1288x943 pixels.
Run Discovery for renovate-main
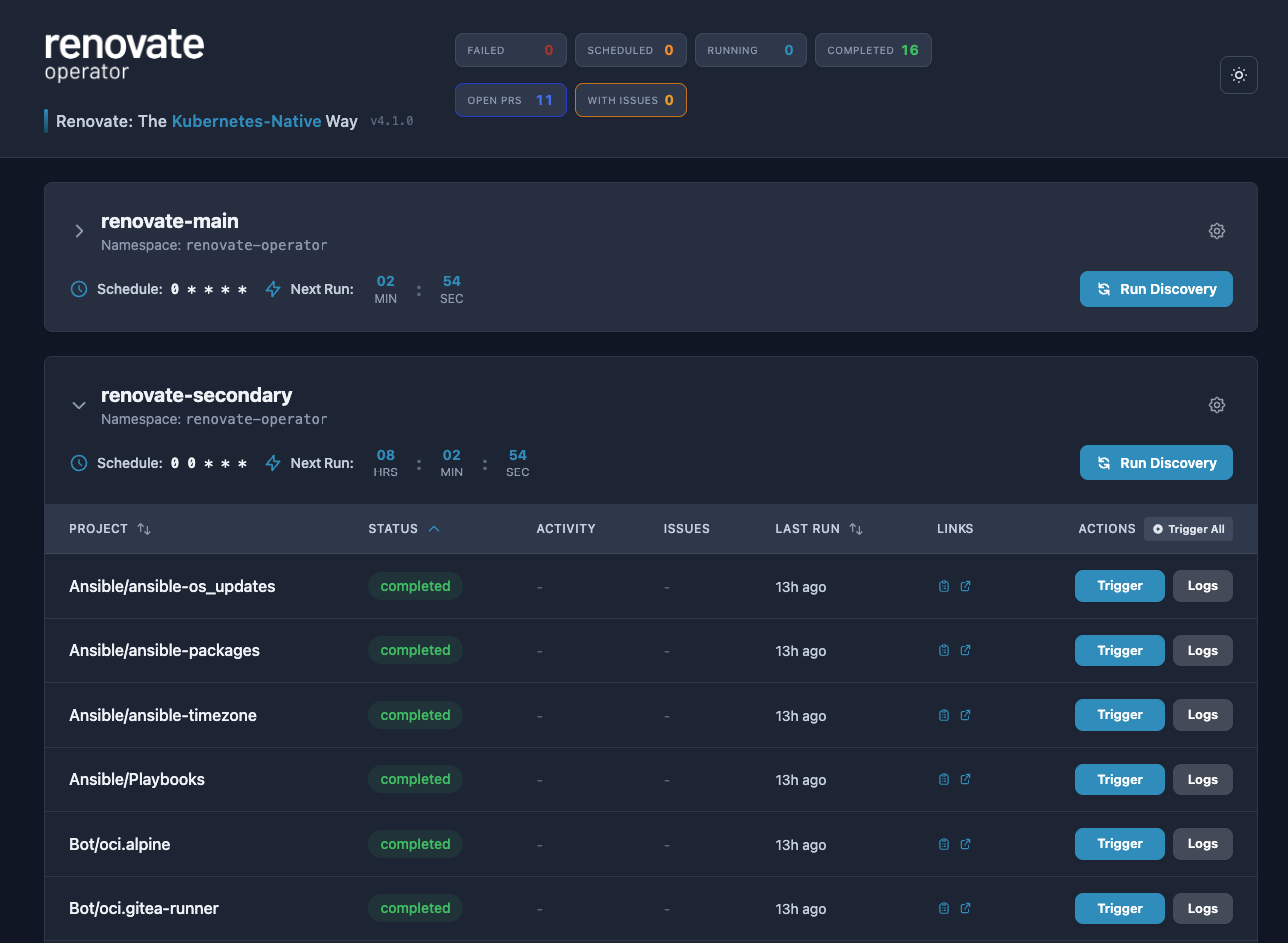pyautogui.click(x=1155, y=289)
